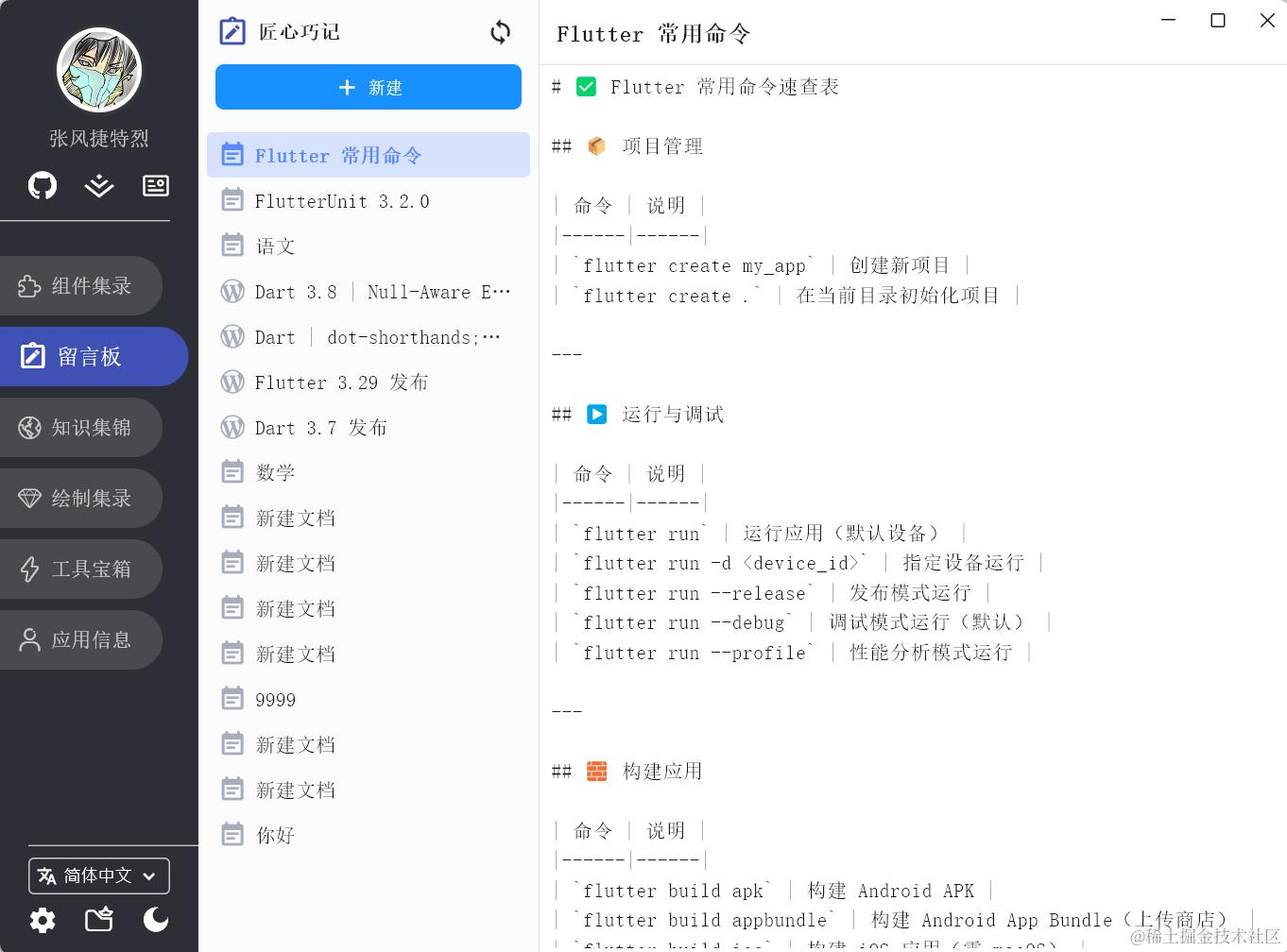Click the double-chevron download icon
The width and height of the screenshot is (1287, 952).
[x=99, y=185]
